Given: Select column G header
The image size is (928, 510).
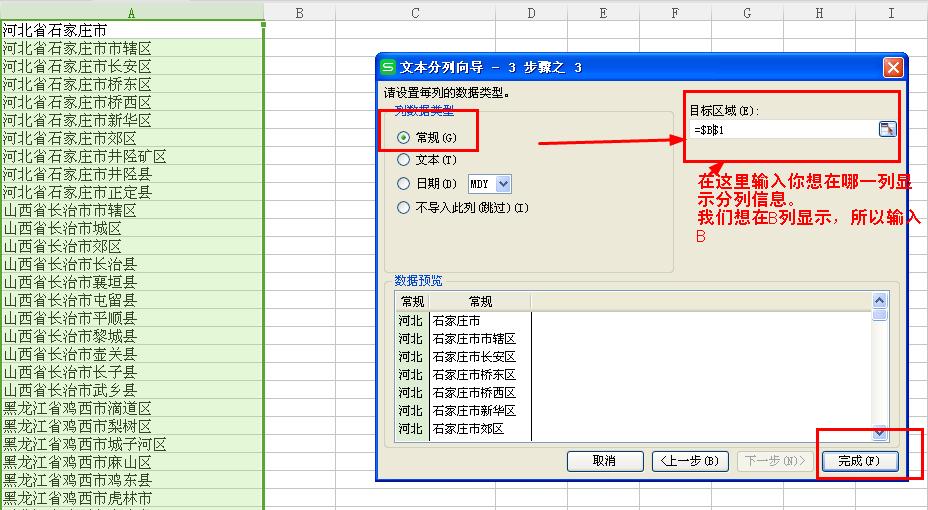Looking at the screenshot, I should [x=747, y=12].
